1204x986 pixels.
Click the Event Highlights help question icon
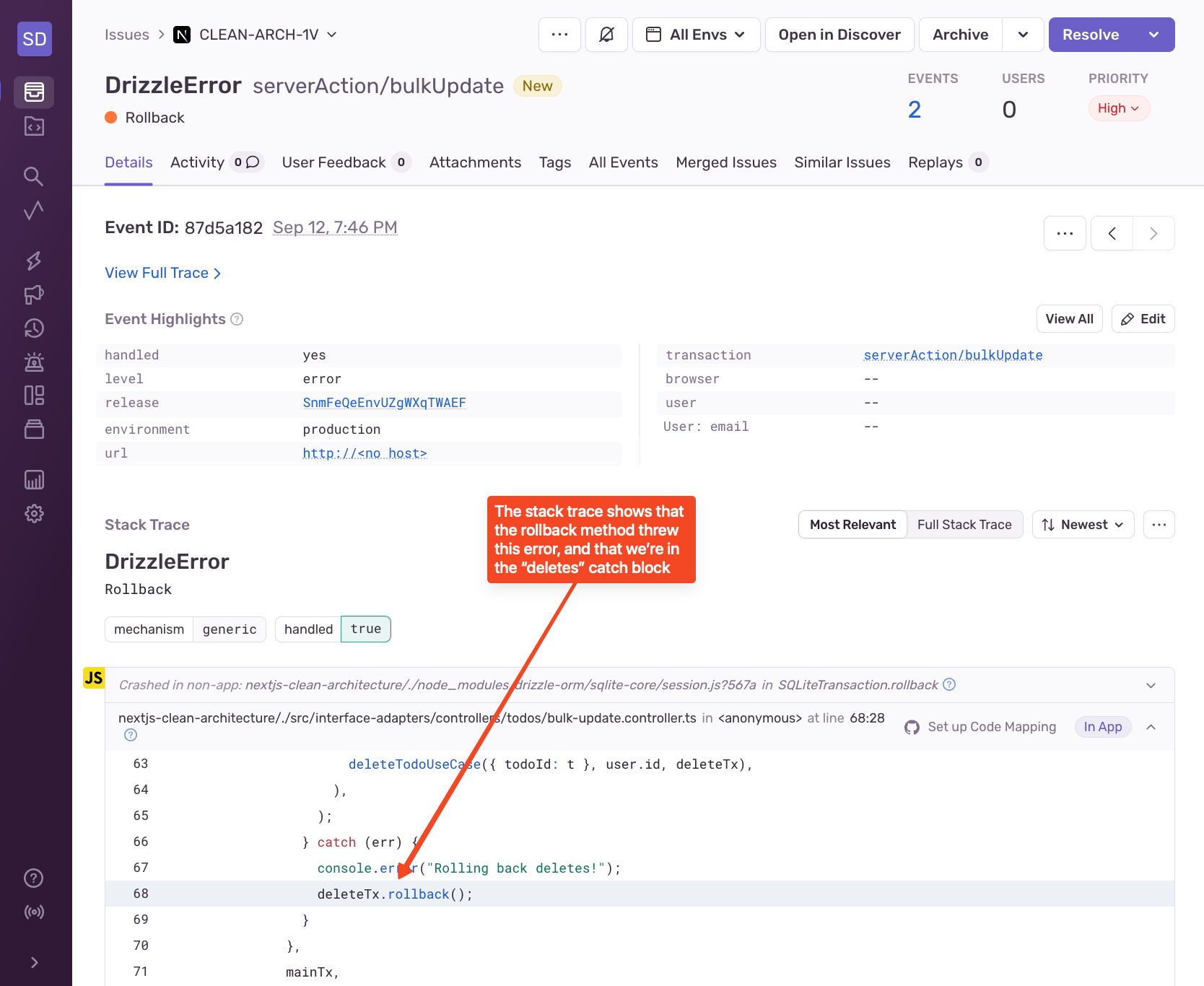[237, 319]
